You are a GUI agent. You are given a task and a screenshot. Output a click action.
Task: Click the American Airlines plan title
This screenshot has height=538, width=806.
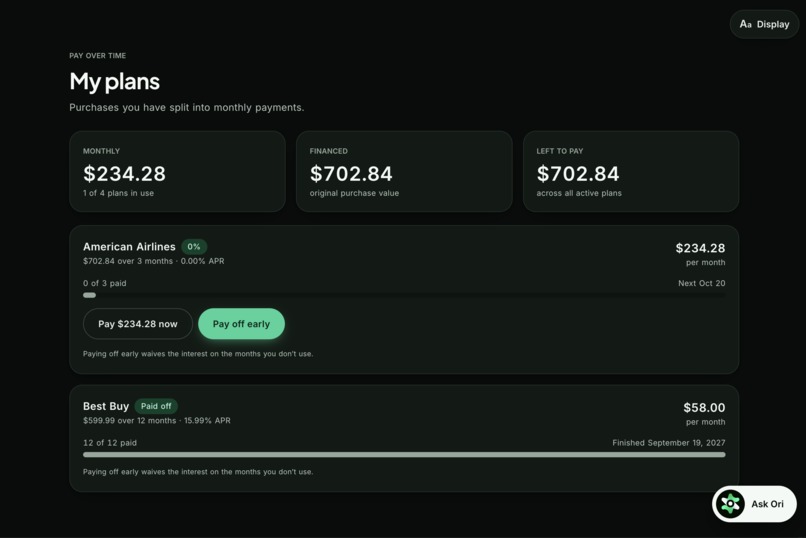129,247
